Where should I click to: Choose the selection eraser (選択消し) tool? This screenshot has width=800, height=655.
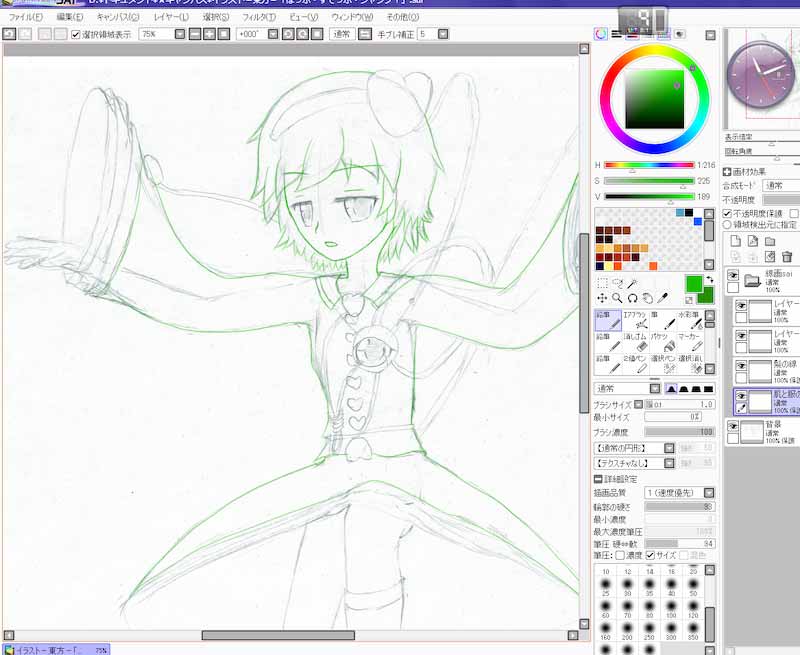coord(689,364)
